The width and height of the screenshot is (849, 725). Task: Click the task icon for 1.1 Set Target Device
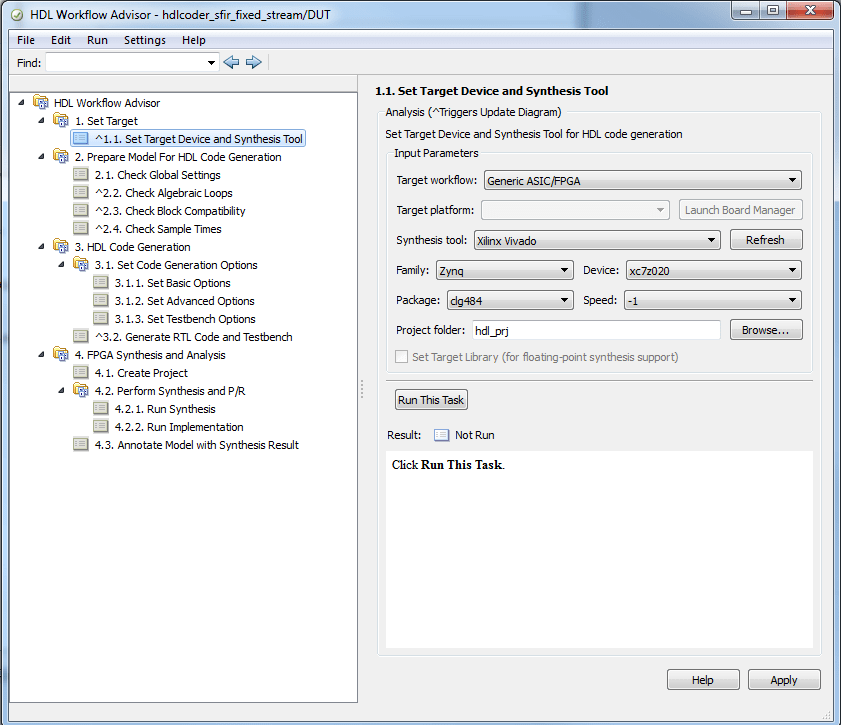pyautogui.click(x=81, y=139)
